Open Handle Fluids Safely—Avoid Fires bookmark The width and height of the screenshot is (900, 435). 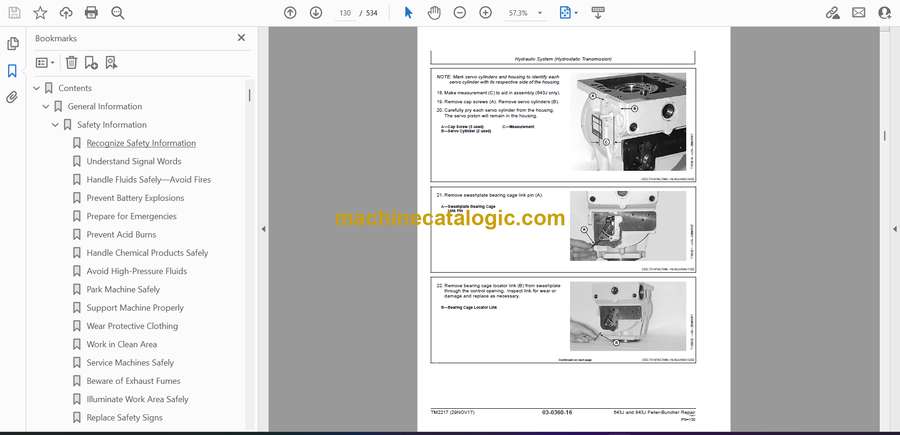[x=149, y=180]
